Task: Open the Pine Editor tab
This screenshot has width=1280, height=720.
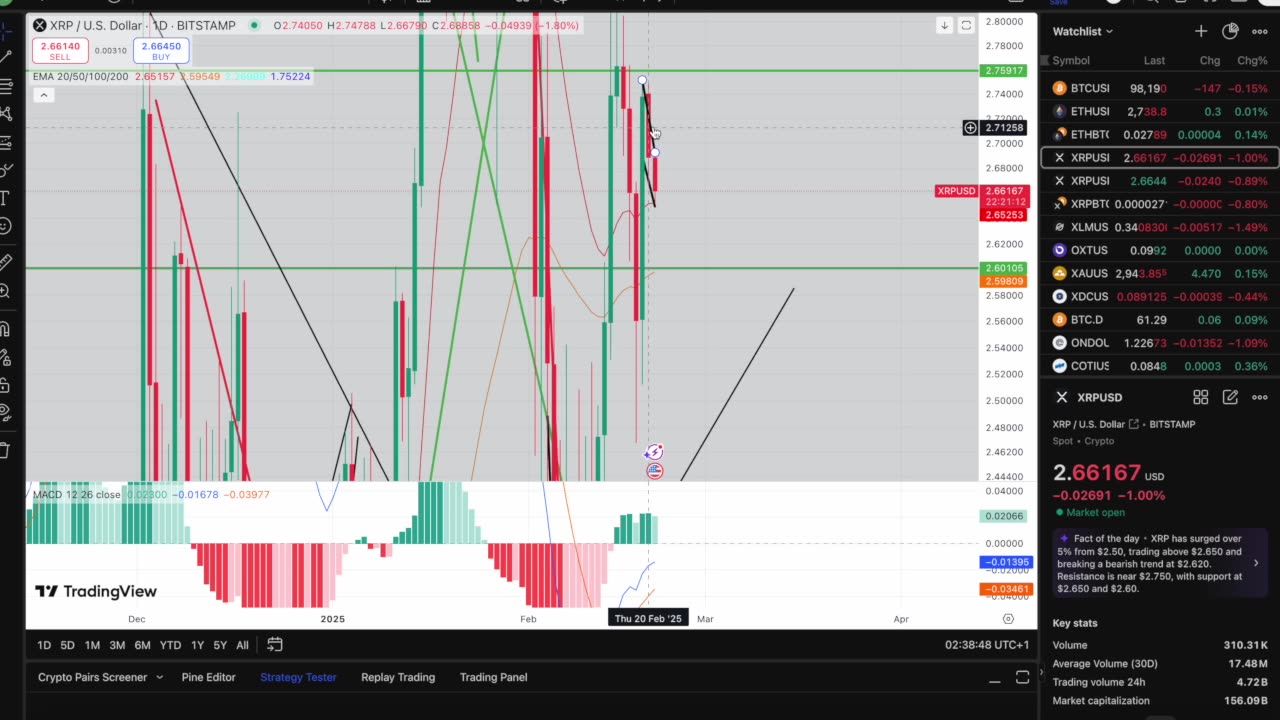Action: 208,677
